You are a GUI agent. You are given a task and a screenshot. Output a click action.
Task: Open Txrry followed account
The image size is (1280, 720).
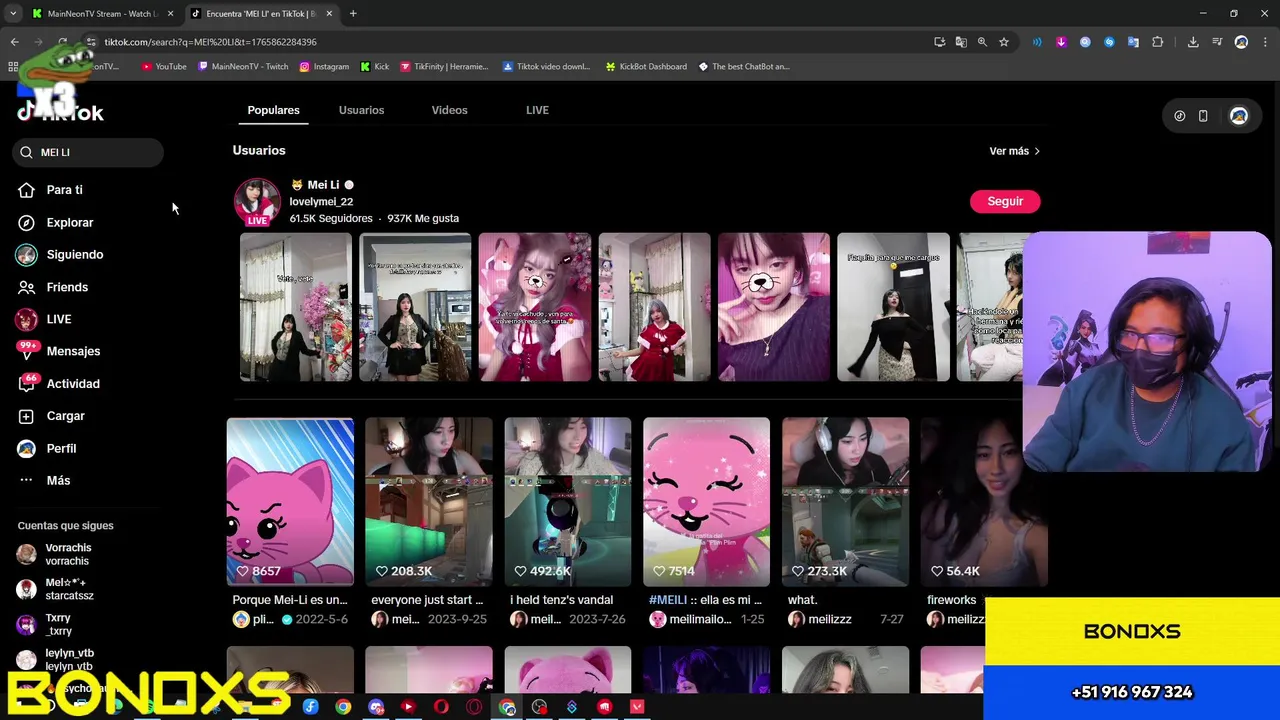(x=58, y=624)
